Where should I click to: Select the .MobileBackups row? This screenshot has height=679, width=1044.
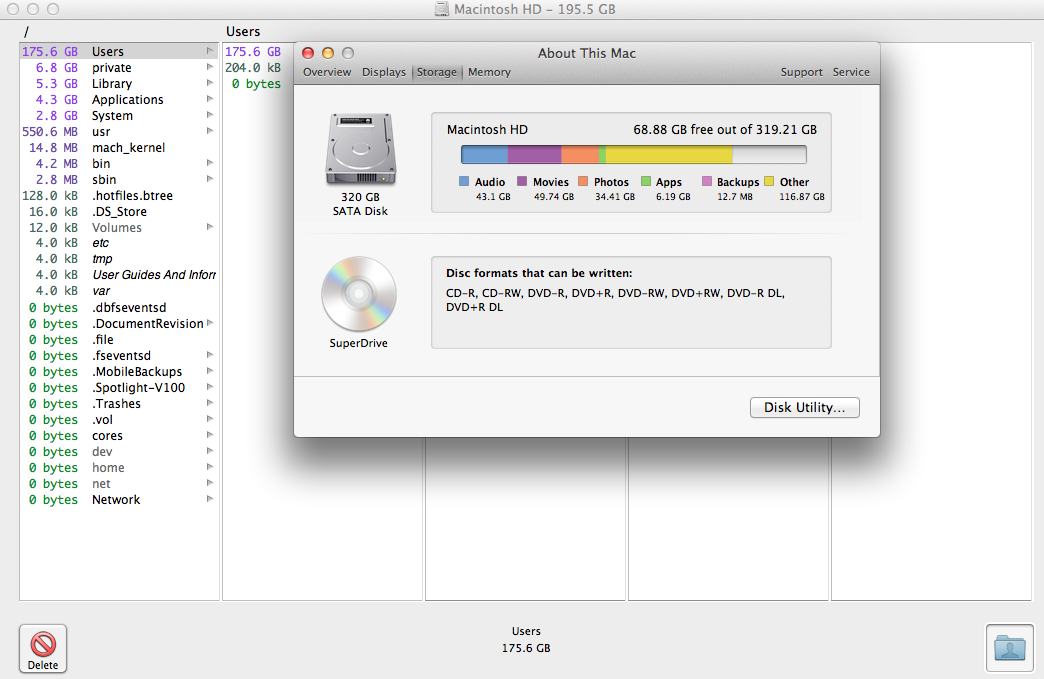coord(119,371)
